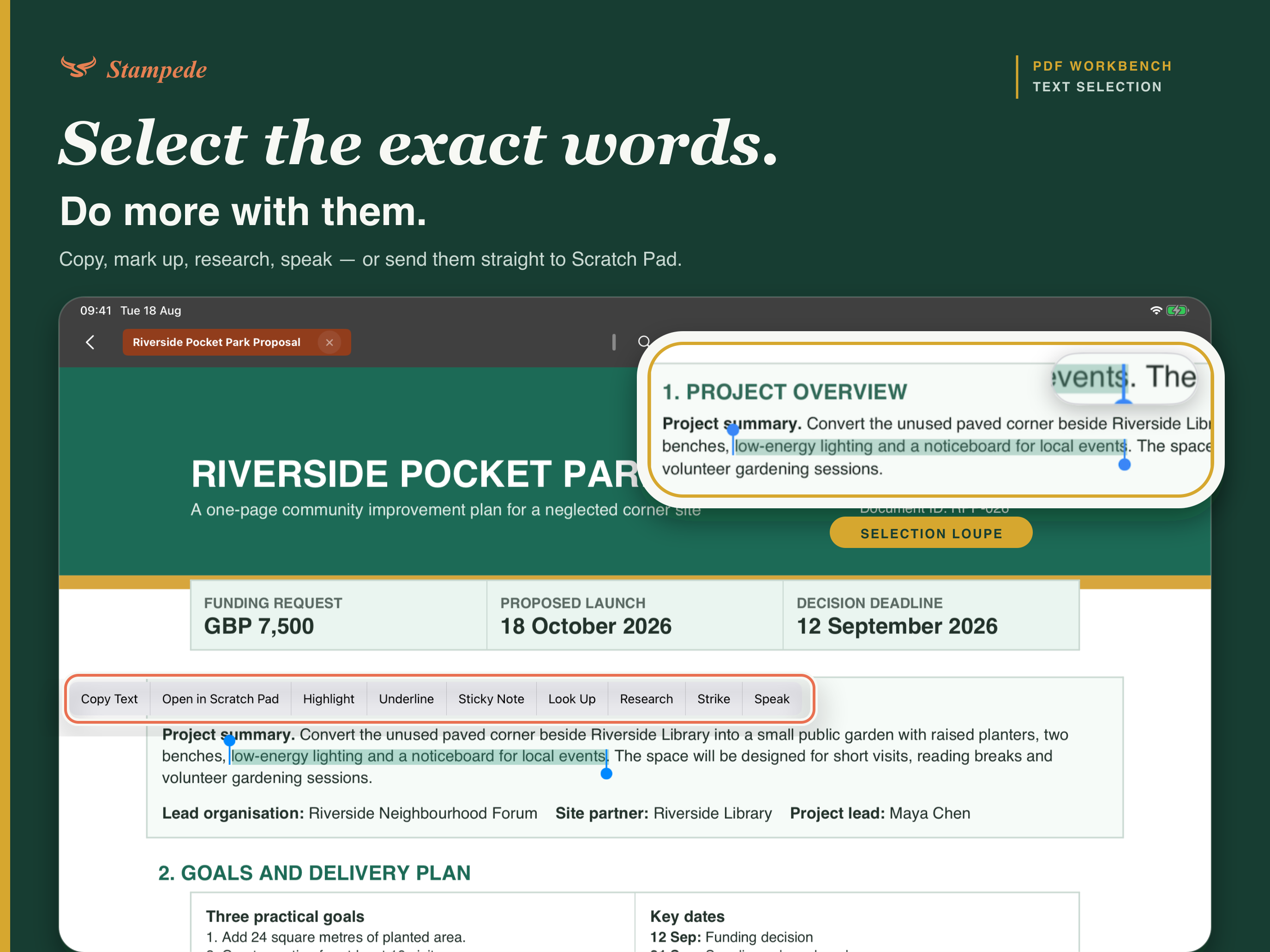1270x952 pixels.
Task: Apply Strike to the selected text
Action: point(713,699)
